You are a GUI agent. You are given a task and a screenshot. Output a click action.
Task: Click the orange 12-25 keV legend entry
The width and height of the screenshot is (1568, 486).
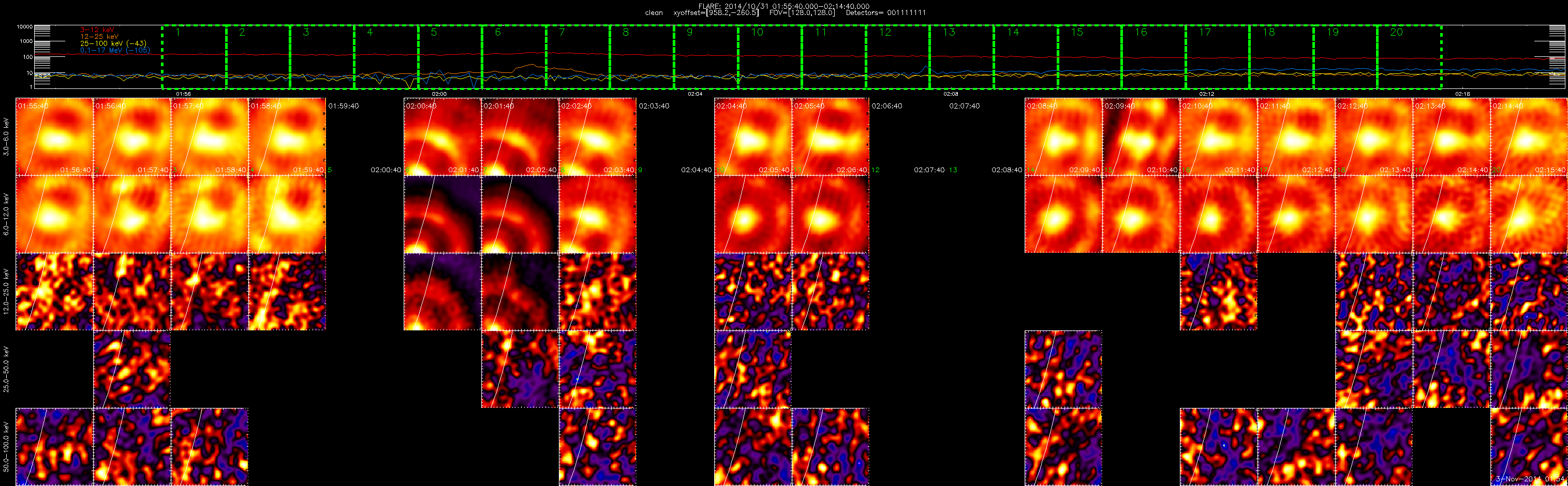point(99,37)
